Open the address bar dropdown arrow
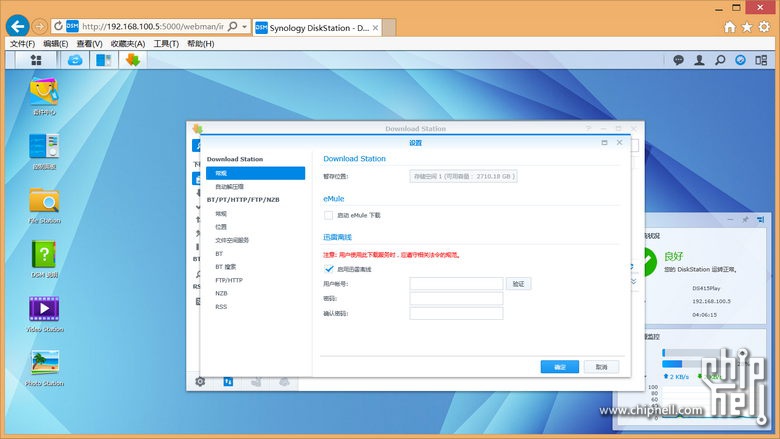The height and width of the screenshot is (439, 780). click(x=245, y=26)
